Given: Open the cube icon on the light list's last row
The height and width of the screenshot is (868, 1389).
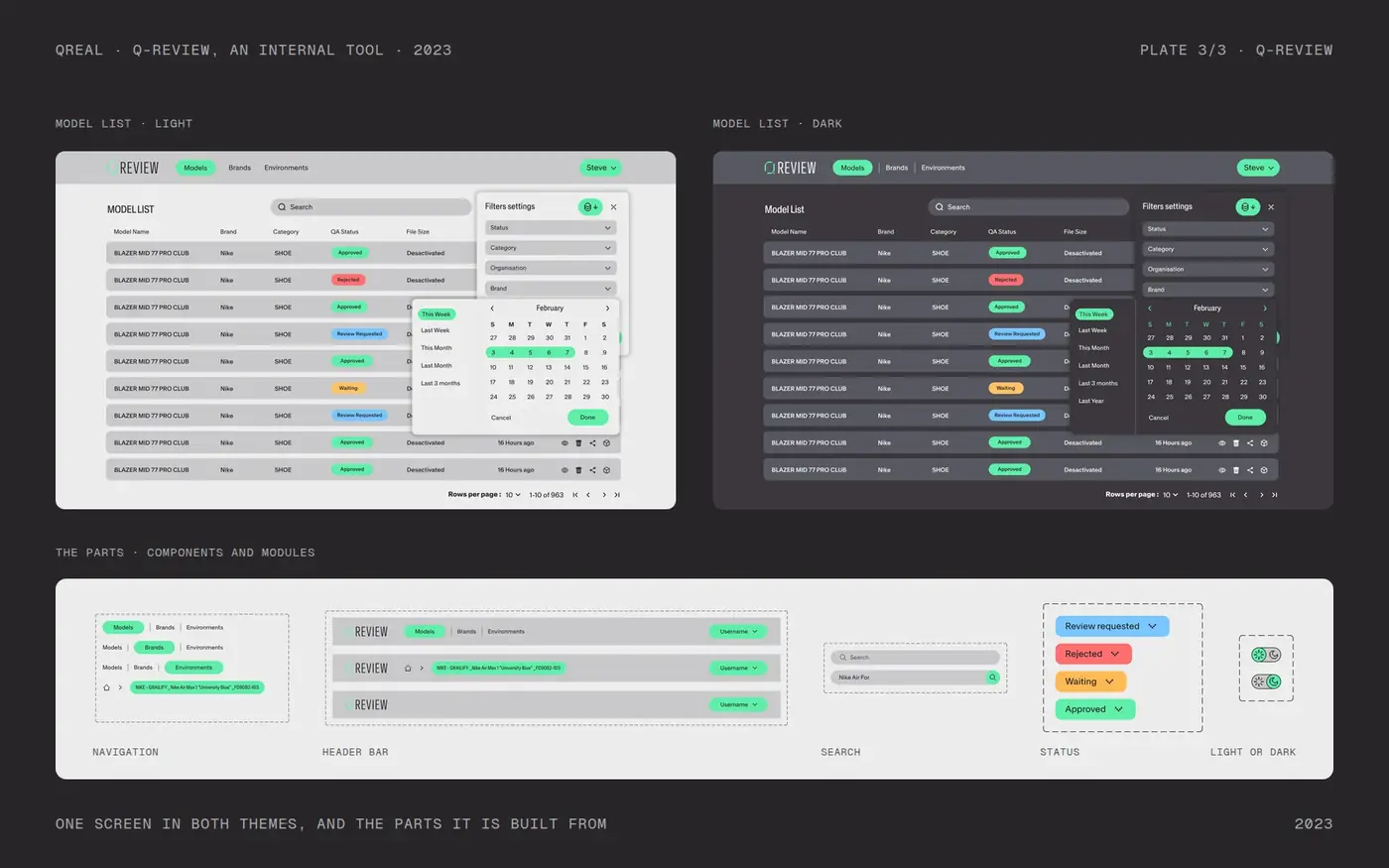Looking at the screenshot, I should click(x=606, y=470).
